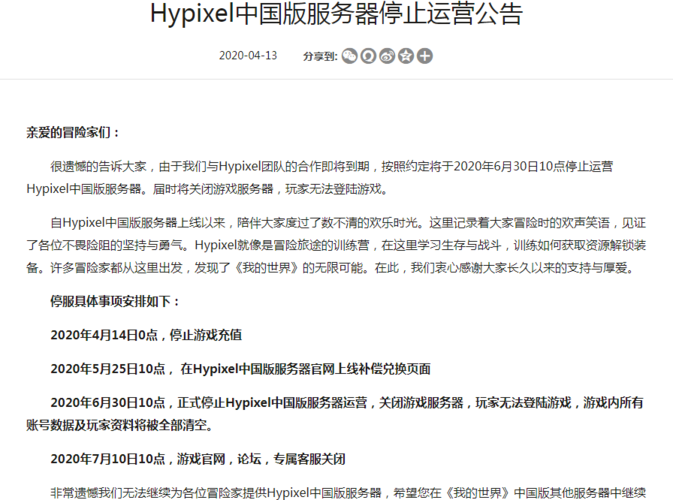This screenshot has height=500, width=673.
Task: Click 玩家无法登陆游戏 ending the first paragraph
Action: 329,188
